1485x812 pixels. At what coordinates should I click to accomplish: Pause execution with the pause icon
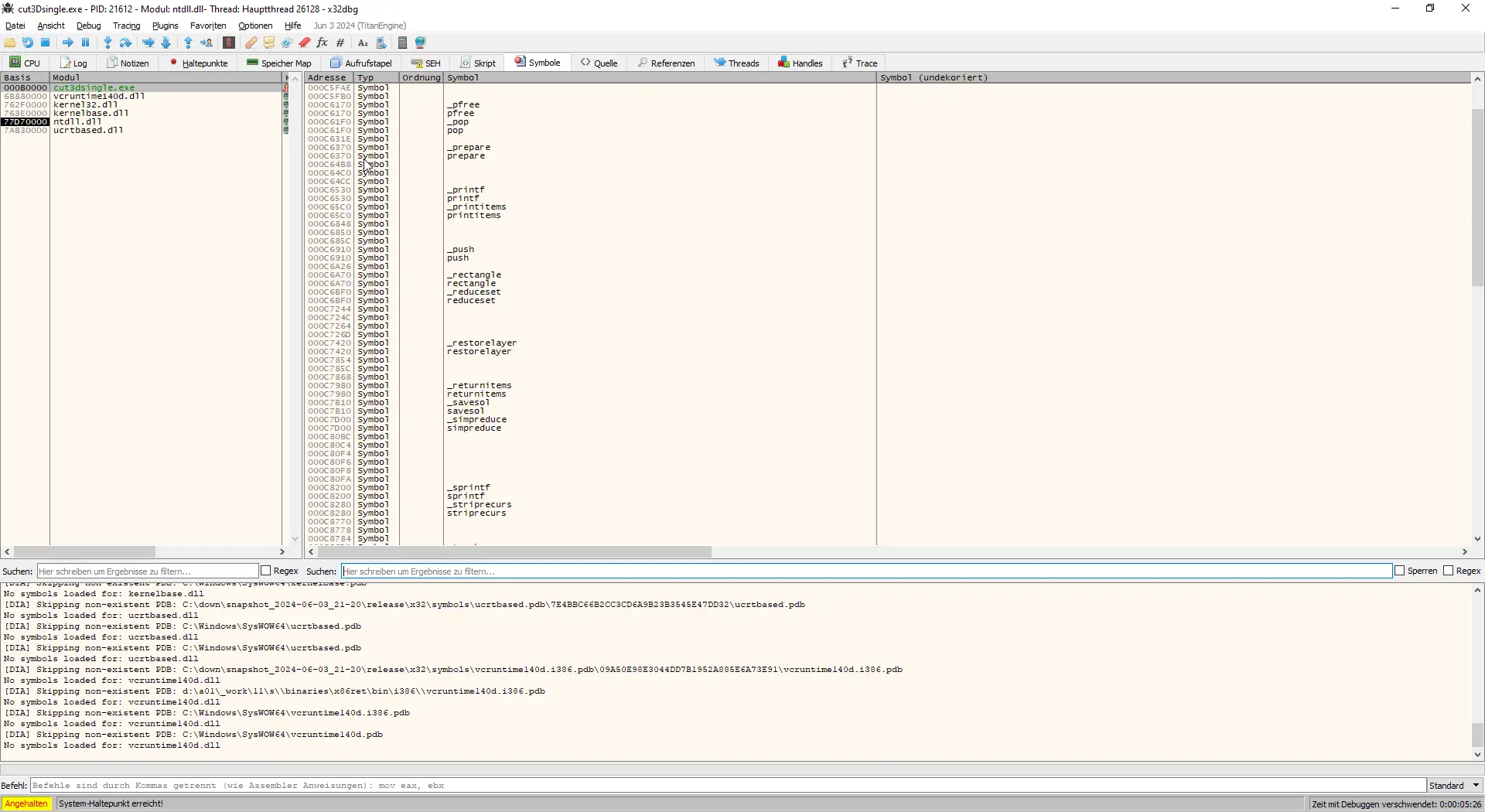coord(86,43)
